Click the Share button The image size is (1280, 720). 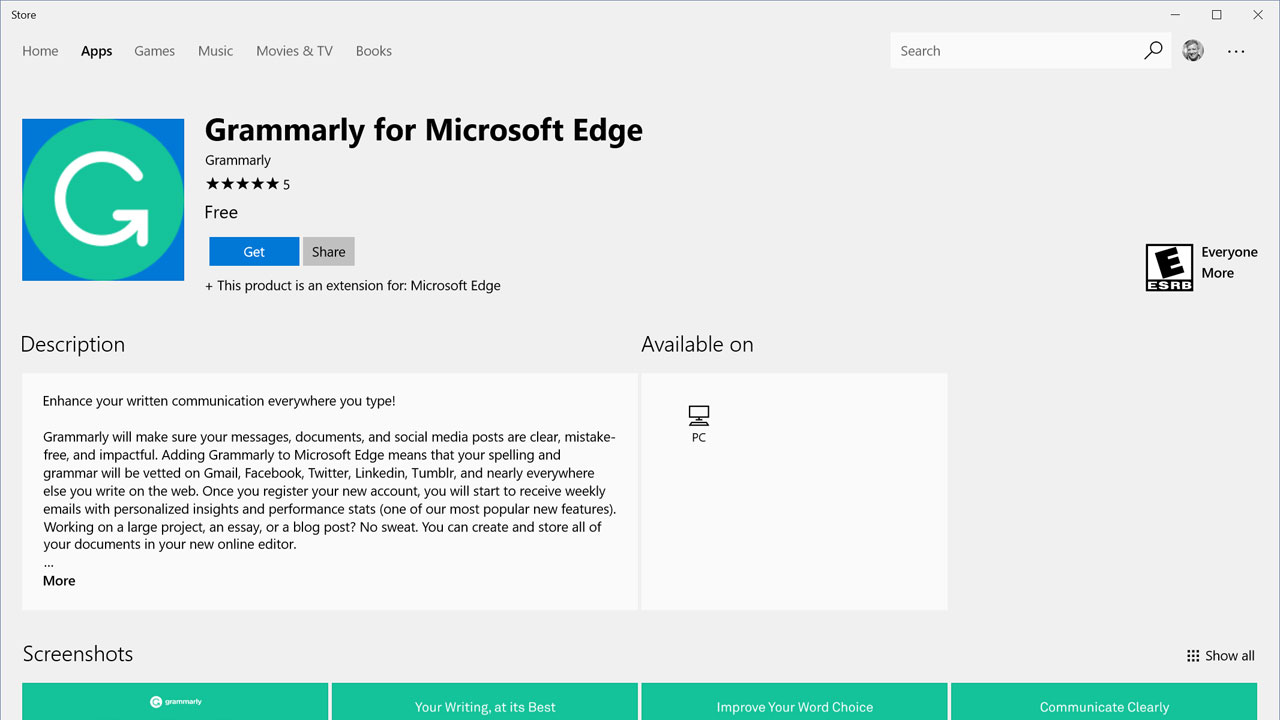coord(328,251)
